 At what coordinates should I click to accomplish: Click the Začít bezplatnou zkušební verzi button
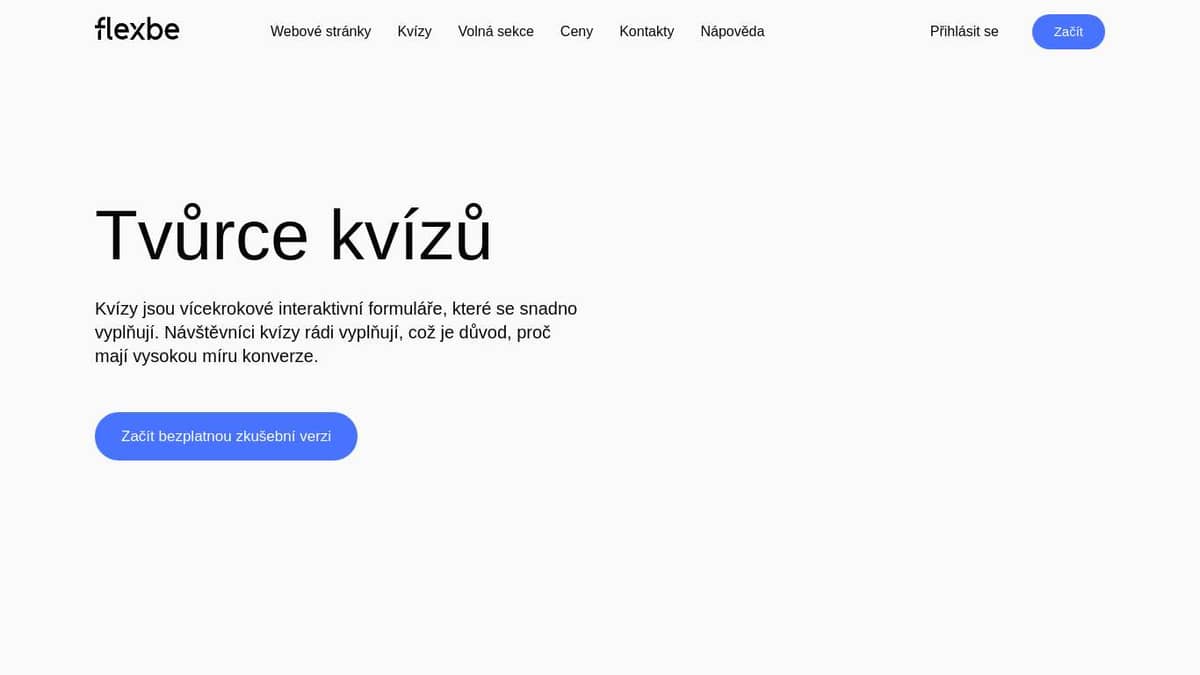226,436
